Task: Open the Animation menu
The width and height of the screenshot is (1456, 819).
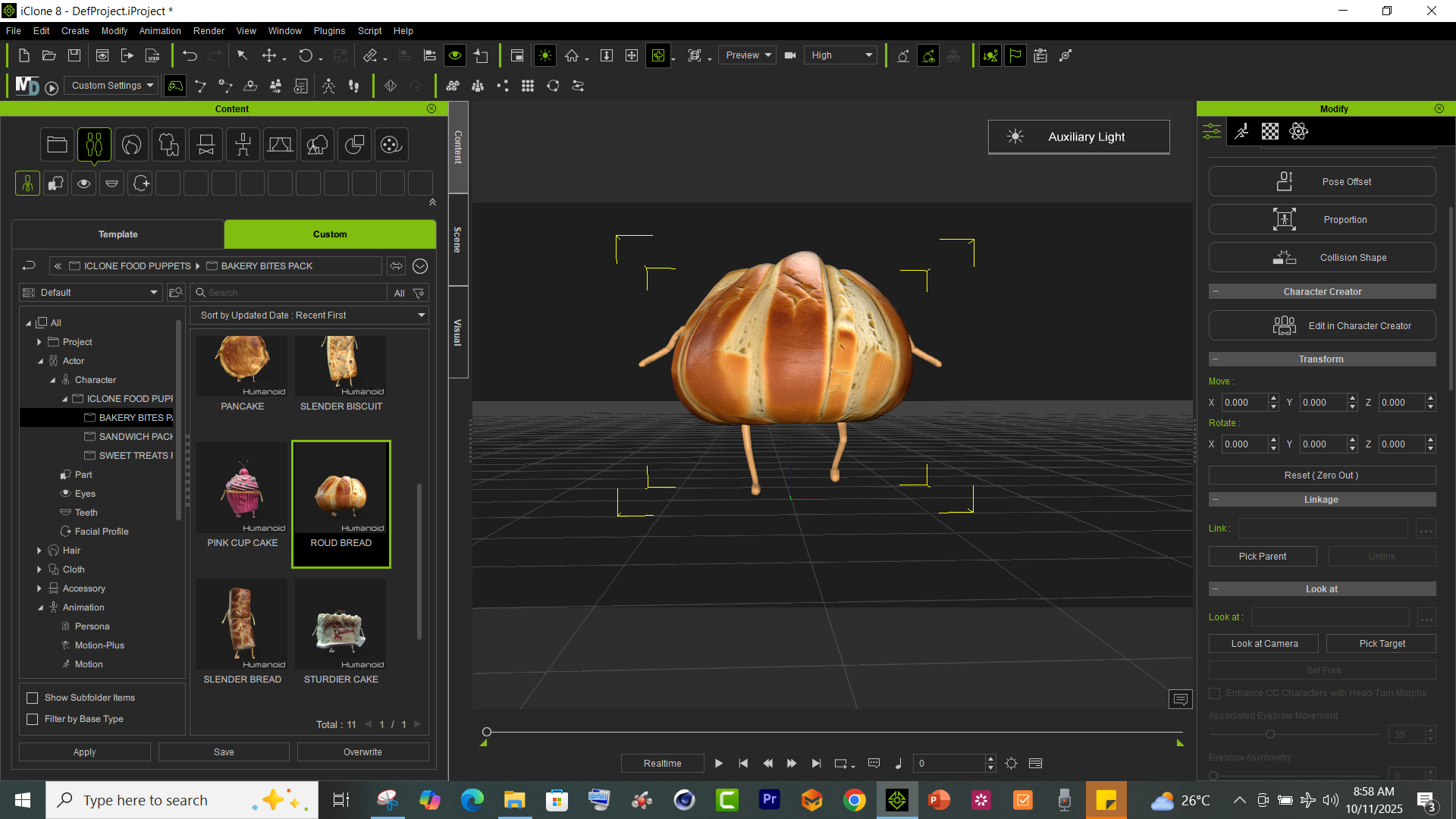Action: pos(160,31)
